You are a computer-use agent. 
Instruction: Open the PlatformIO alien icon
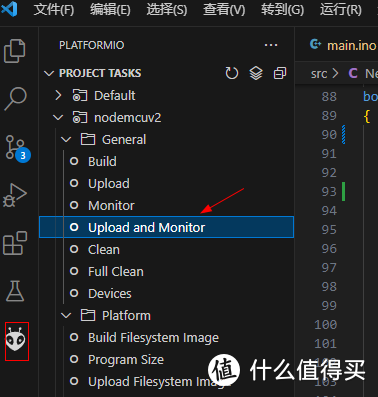pyautogui.click(x=16, y=340)
